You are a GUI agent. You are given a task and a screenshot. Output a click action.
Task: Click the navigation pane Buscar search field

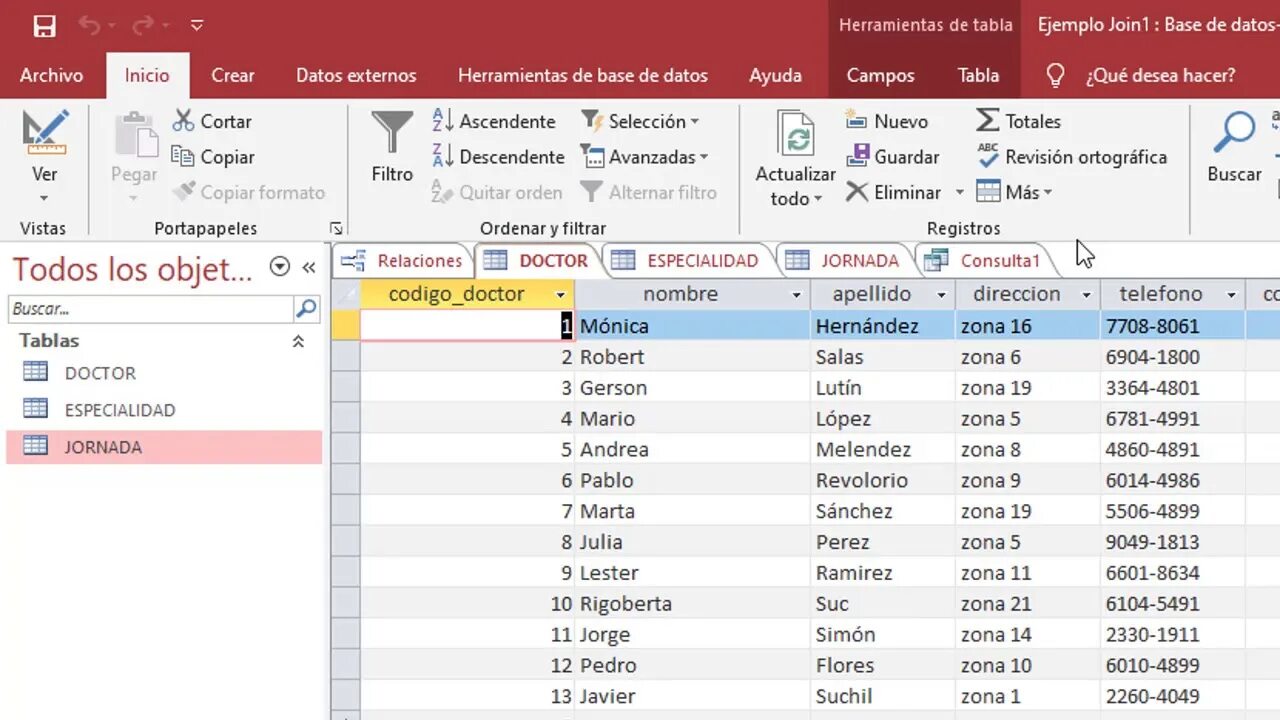[x=151, y=309]
